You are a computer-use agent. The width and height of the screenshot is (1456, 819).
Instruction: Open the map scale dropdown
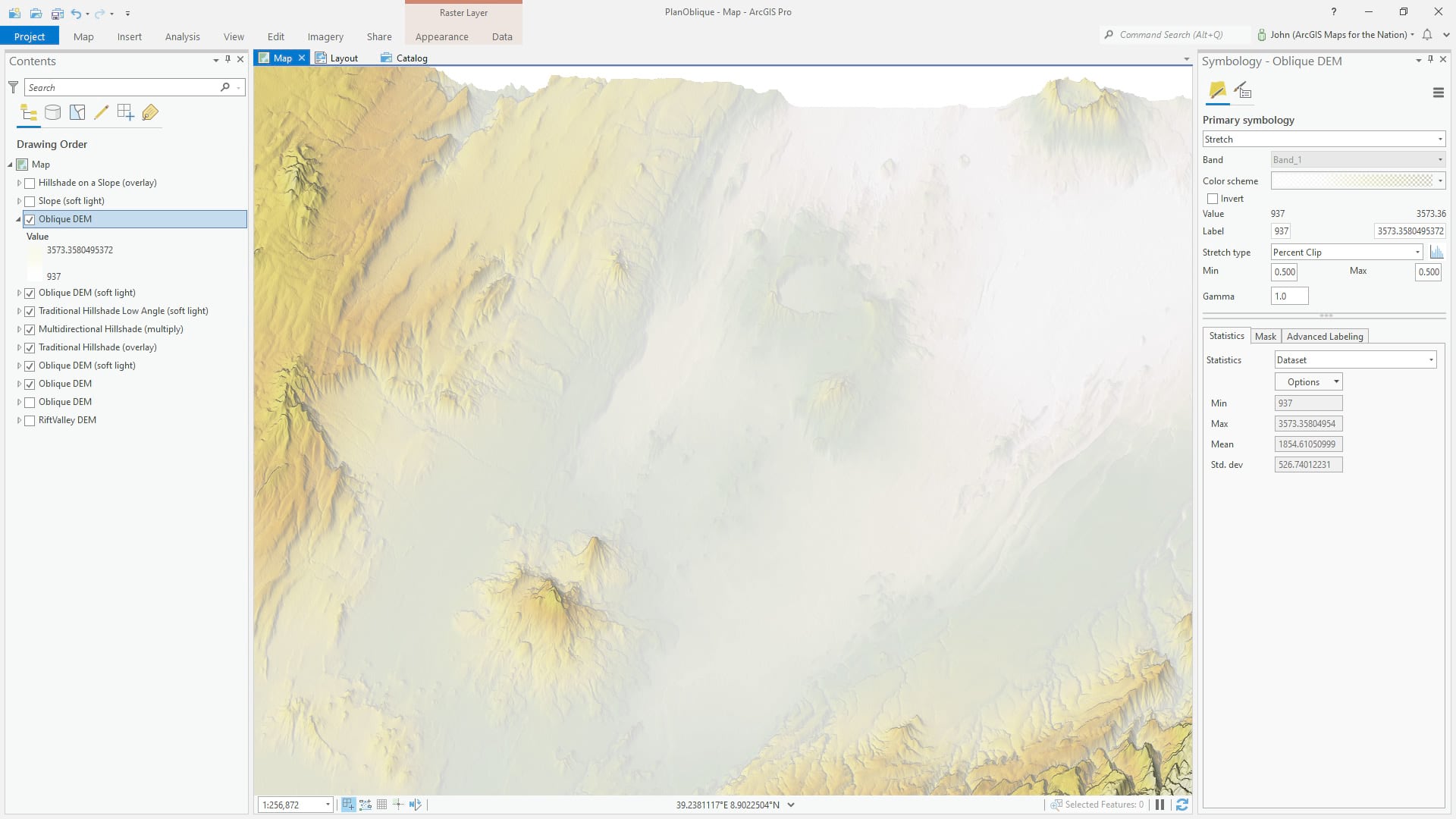328,805
